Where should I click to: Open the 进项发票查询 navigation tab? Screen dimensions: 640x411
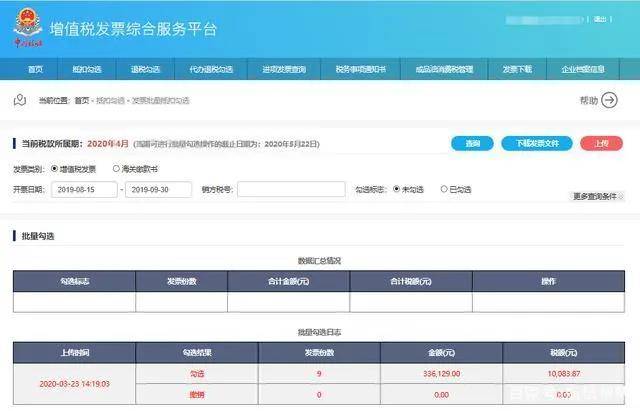284,69
